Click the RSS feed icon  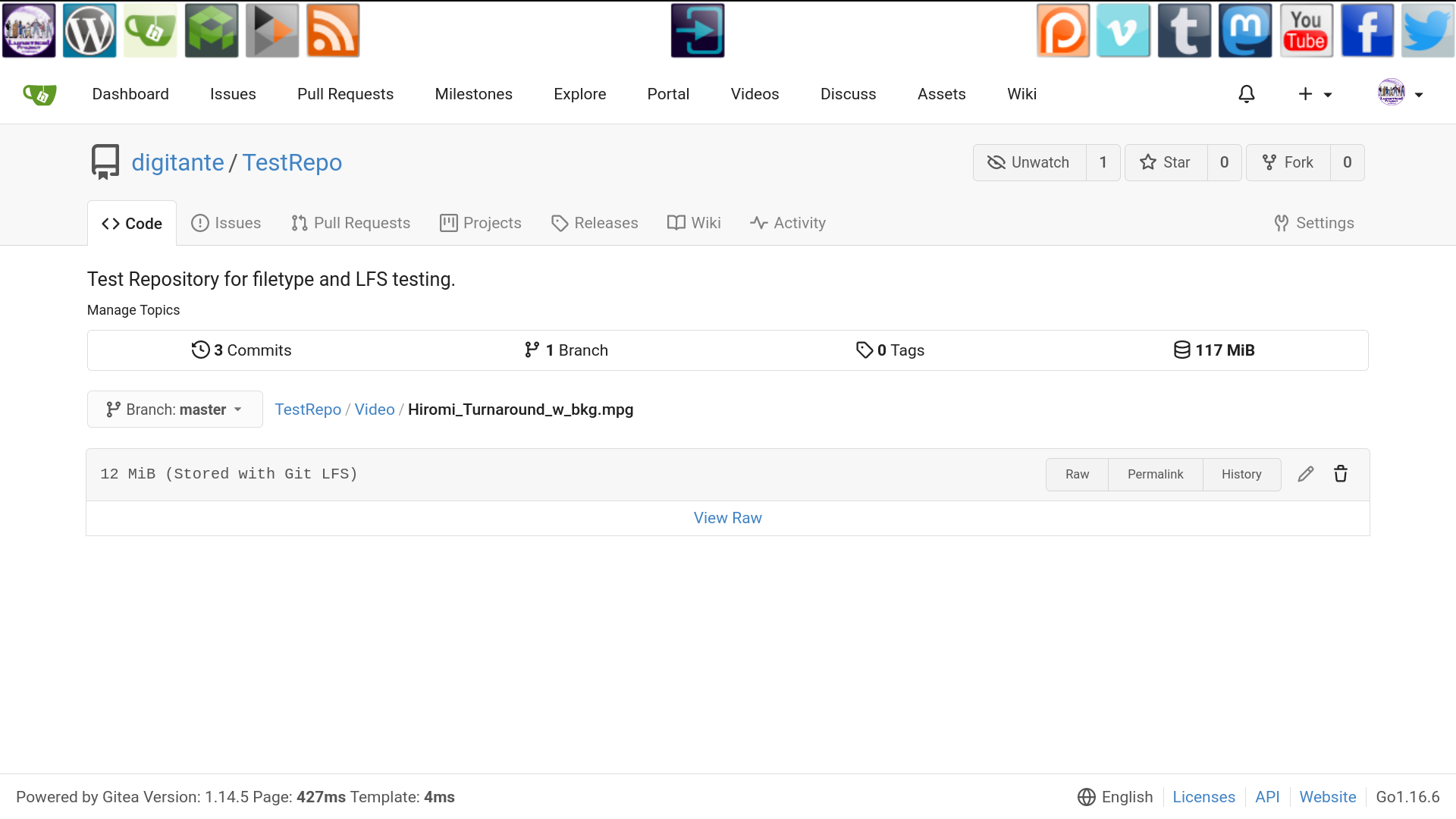(x=333, y=31)
